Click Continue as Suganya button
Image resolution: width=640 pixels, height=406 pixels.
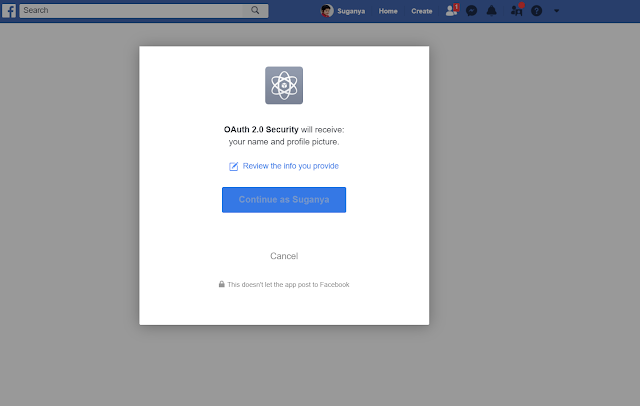[x=284, y=200]
